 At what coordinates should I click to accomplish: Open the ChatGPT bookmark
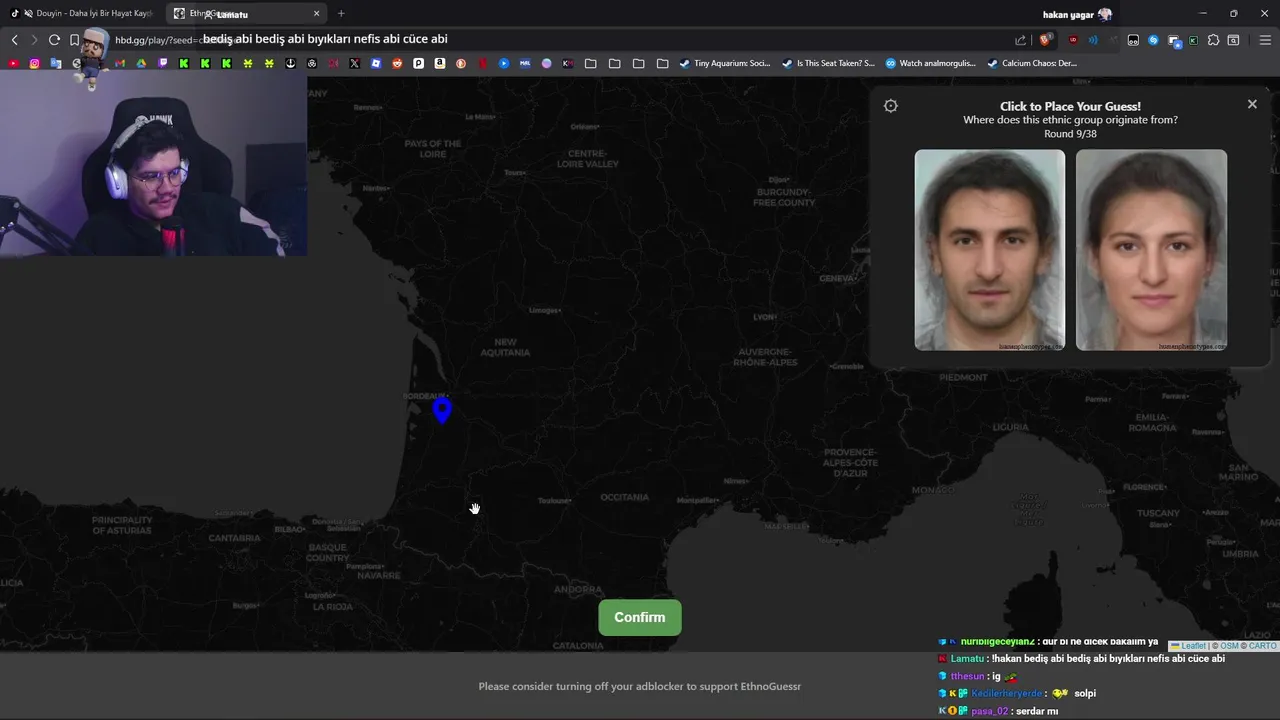tap(312, 63)
